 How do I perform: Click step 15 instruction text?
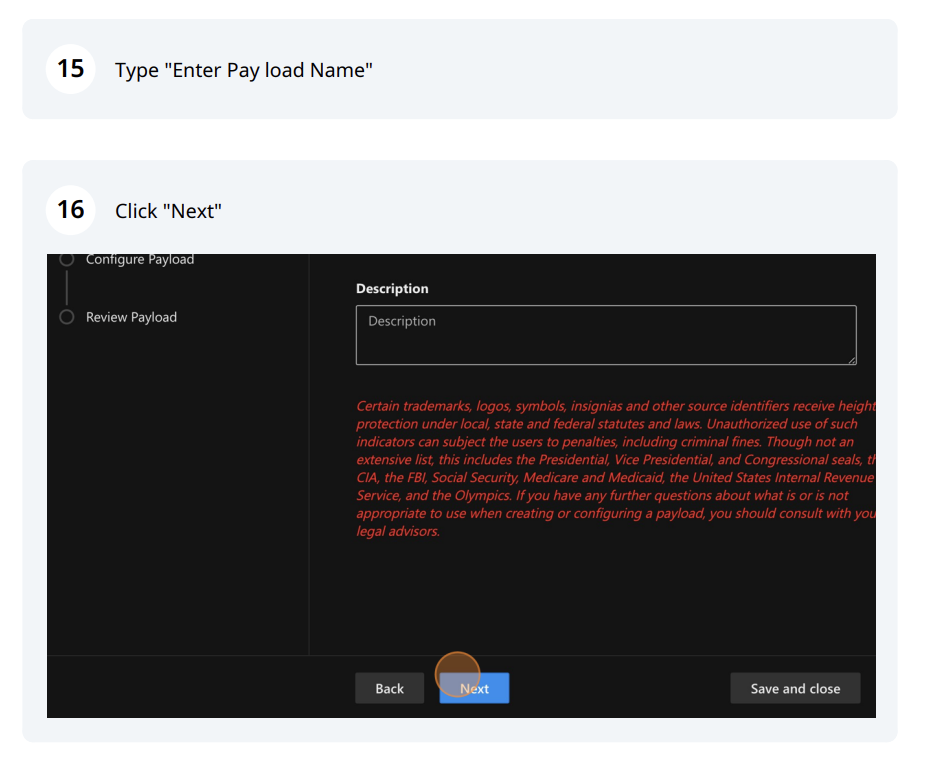point(246,71)
